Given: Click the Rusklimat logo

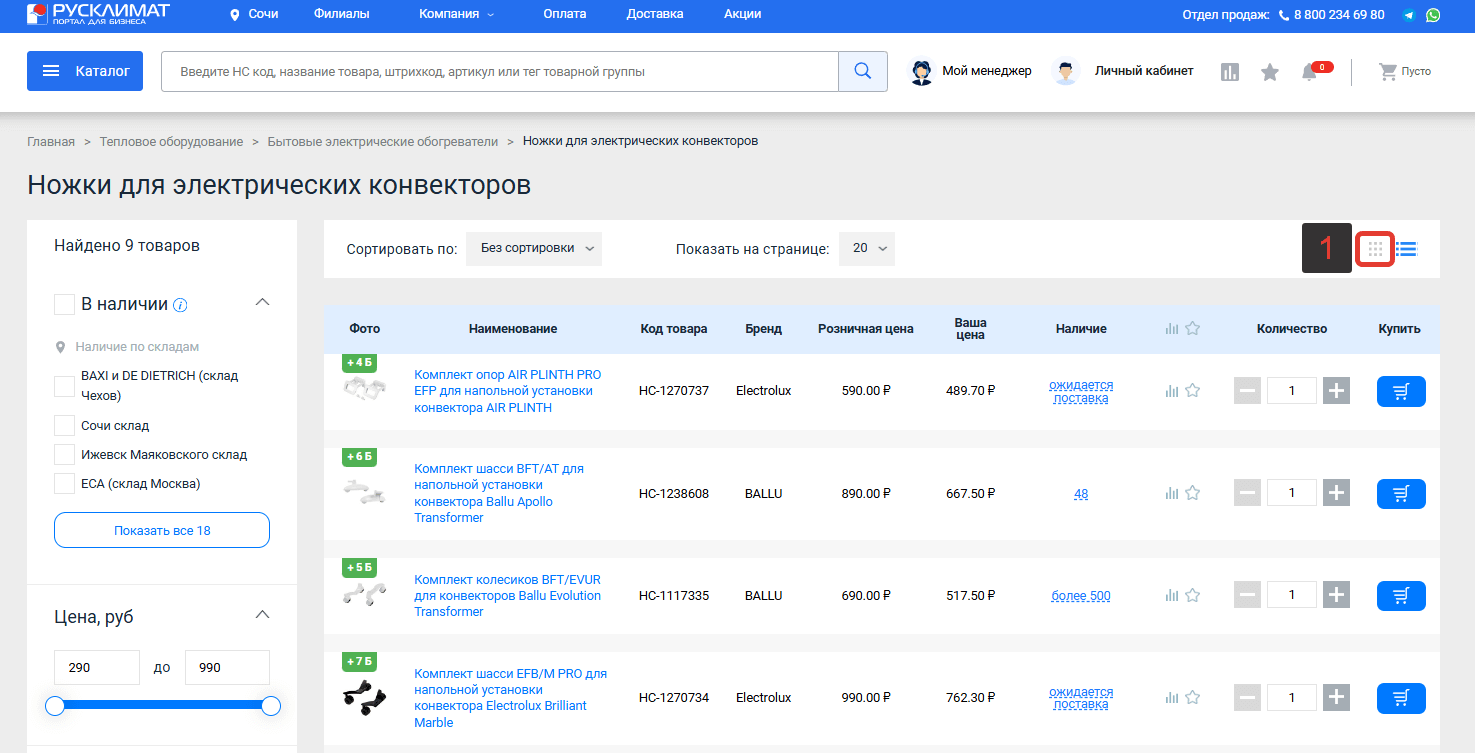Looking at the screenshot, I should click(x=98, y=14).
